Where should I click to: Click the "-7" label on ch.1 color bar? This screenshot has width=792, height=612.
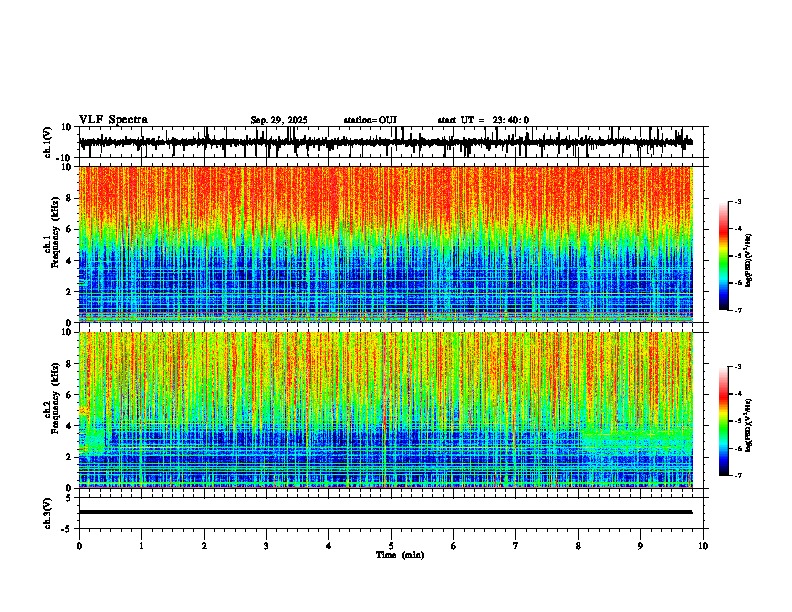(738, 310)
